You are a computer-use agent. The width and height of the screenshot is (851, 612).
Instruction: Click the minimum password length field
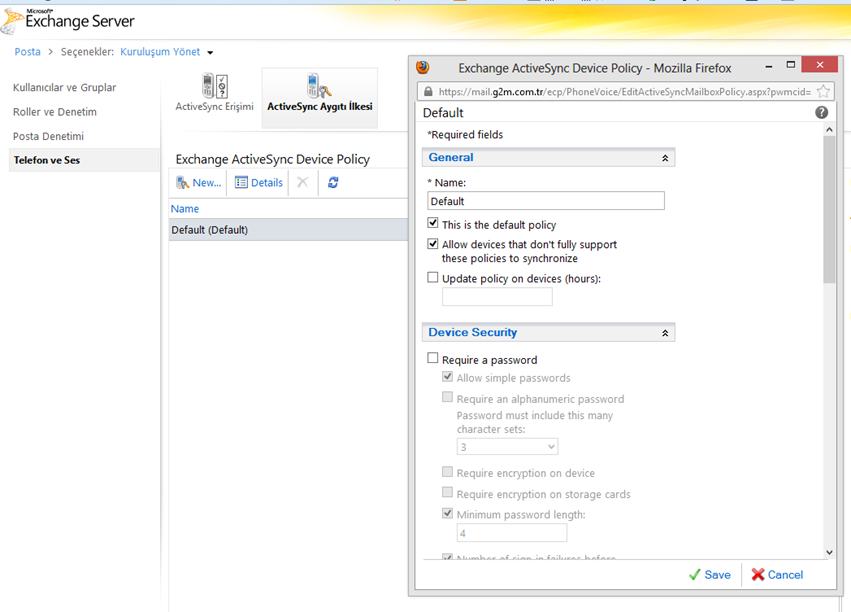512,533
